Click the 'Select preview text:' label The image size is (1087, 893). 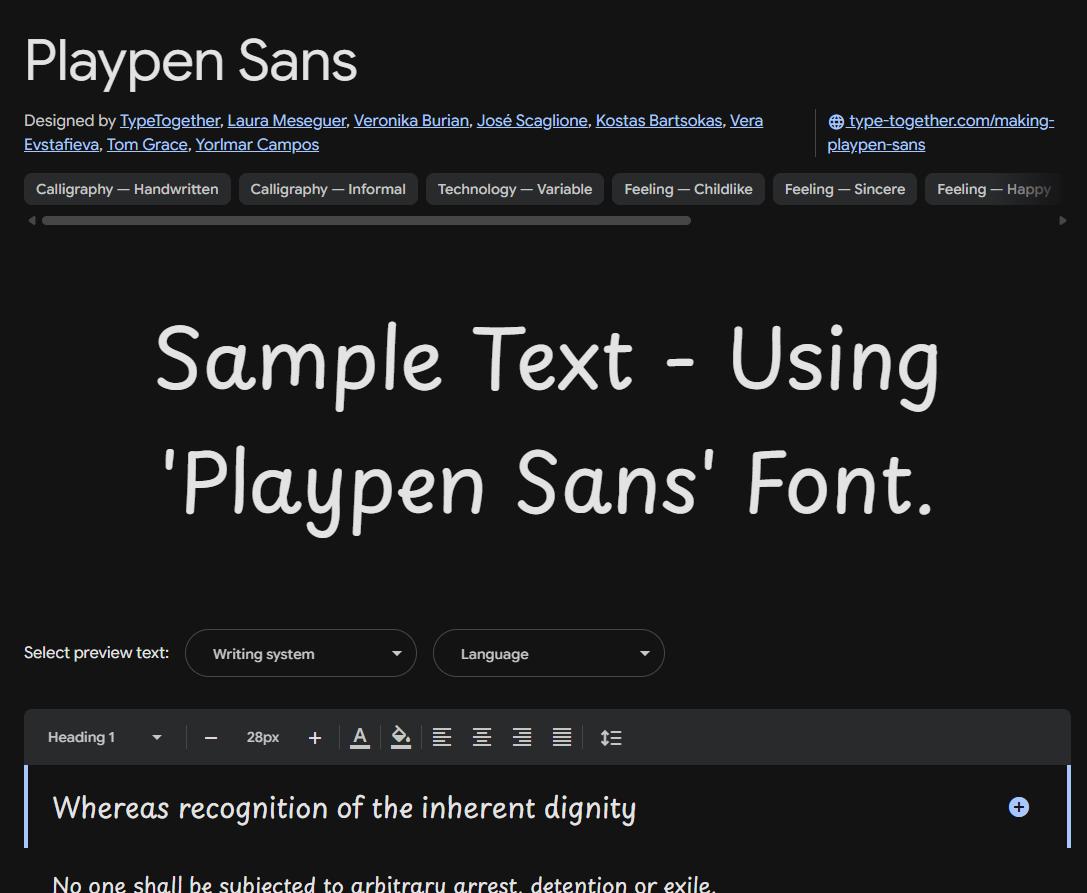coord(96,652)
